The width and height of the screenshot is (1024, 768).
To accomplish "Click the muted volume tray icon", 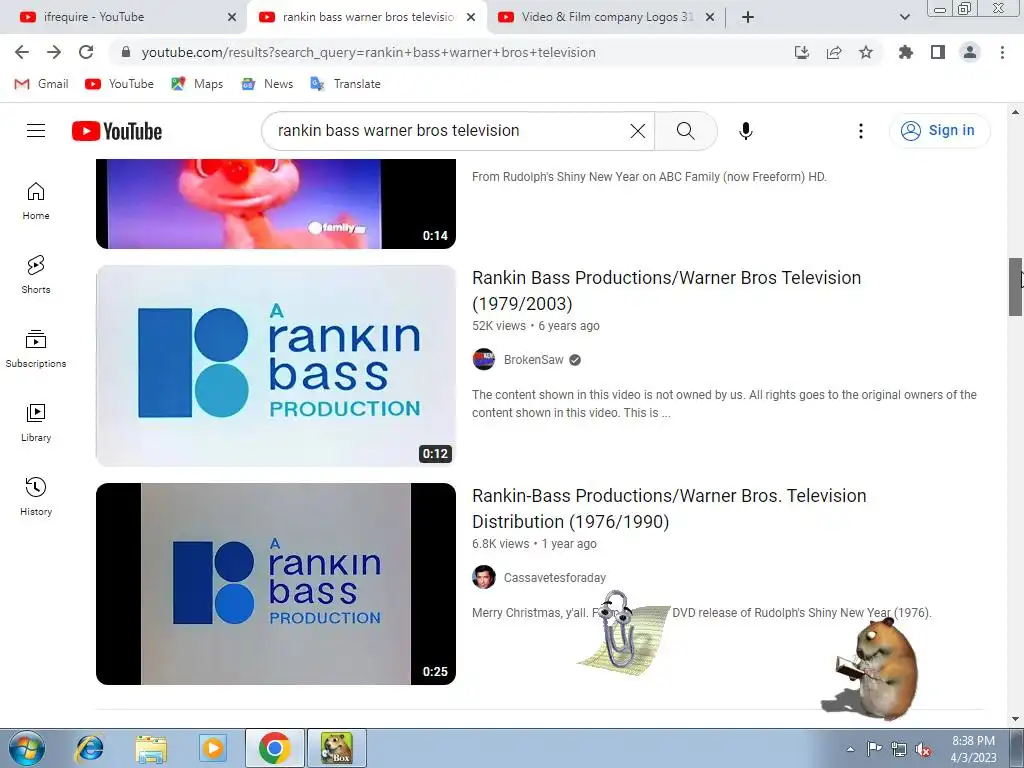I will pos(923,750).
